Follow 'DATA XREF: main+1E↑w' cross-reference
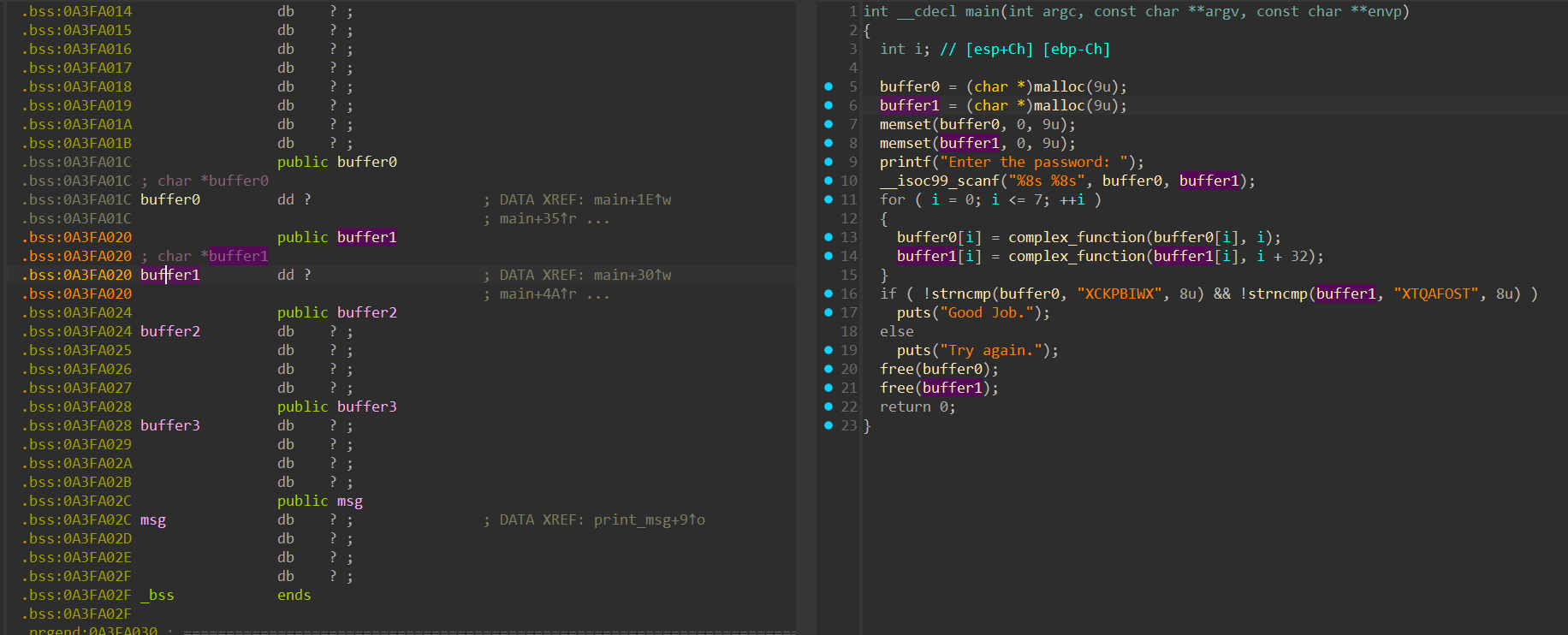This screenshot has width=1568, height=635. point(585,199)
